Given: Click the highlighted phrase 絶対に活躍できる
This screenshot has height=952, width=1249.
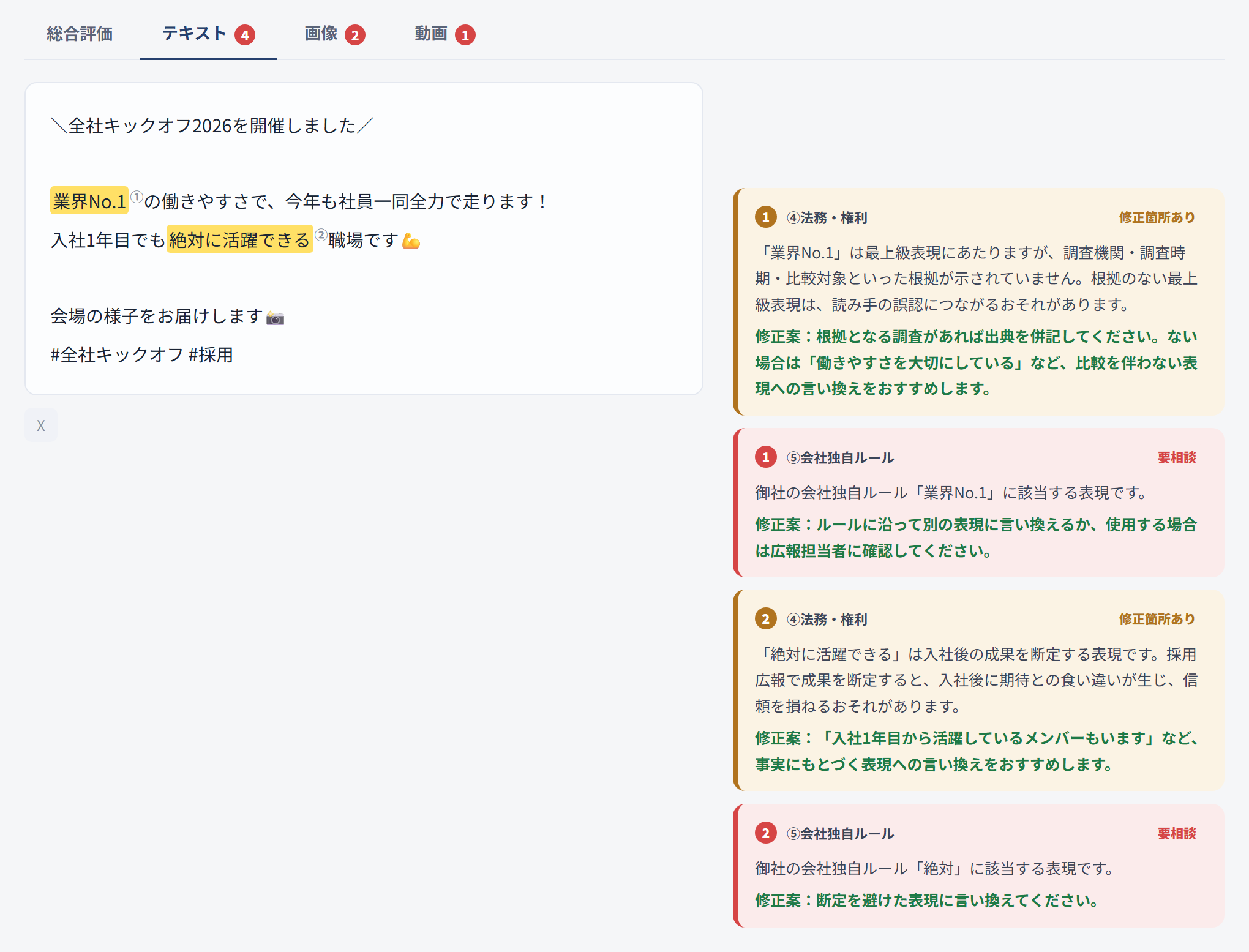Looking at the screenshot, I should (239, 239).
